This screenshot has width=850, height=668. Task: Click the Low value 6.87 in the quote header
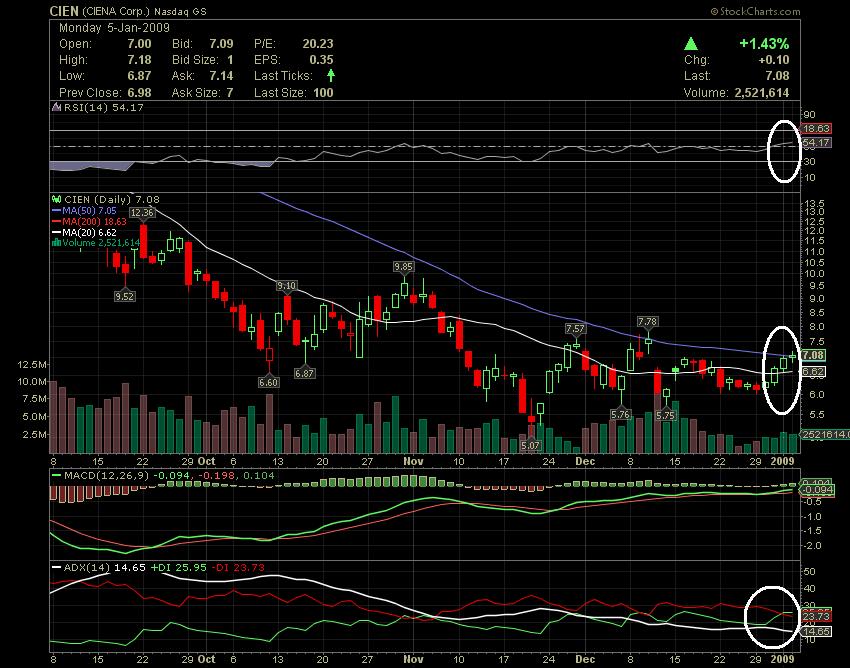[139, 76]
